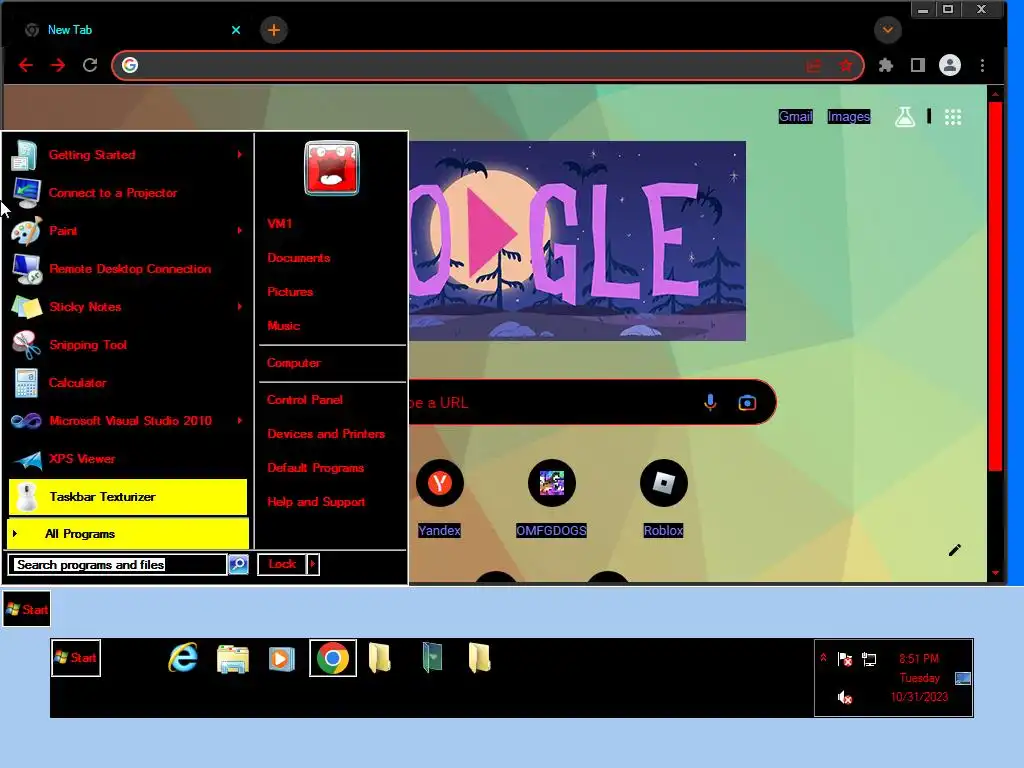
Task: Start voice search with microphone icon
Action: (x=710, y=402)
